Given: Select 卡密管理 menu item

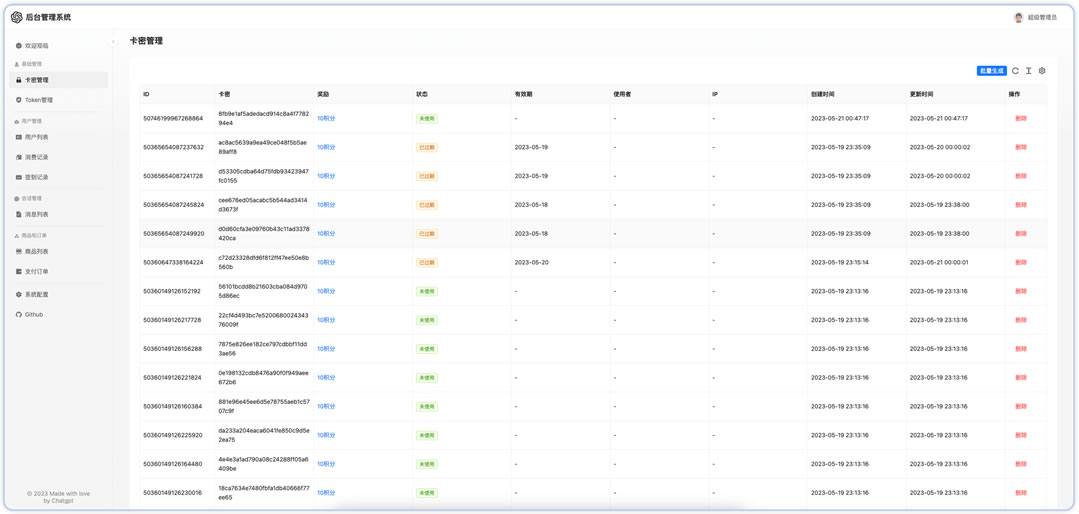Looking at the screenshot, I should 36,80.
